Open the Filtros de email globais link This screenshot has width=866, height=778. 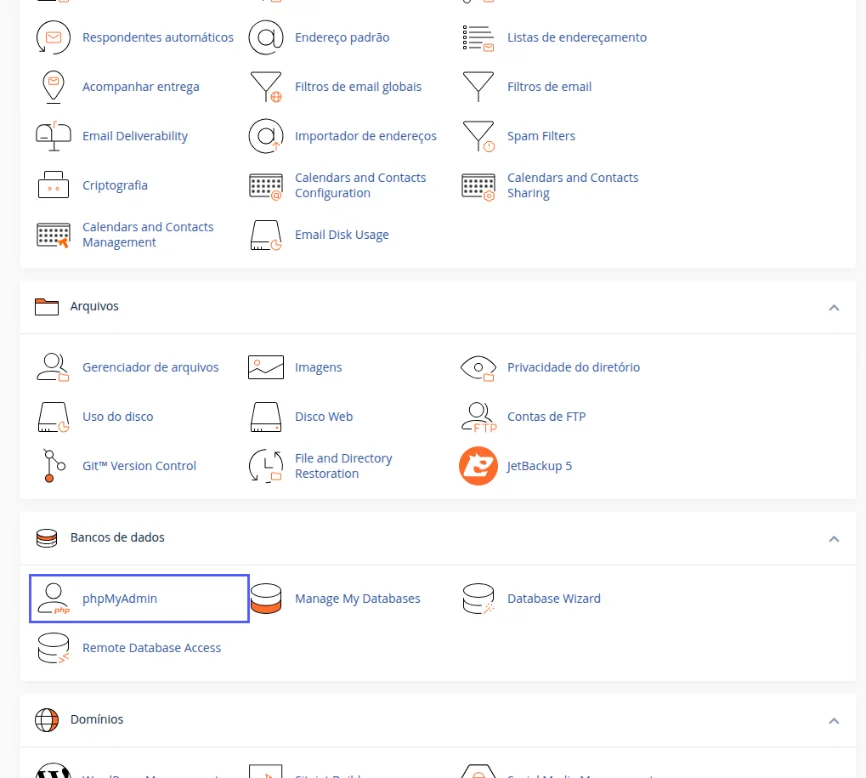tap(358, 87)
